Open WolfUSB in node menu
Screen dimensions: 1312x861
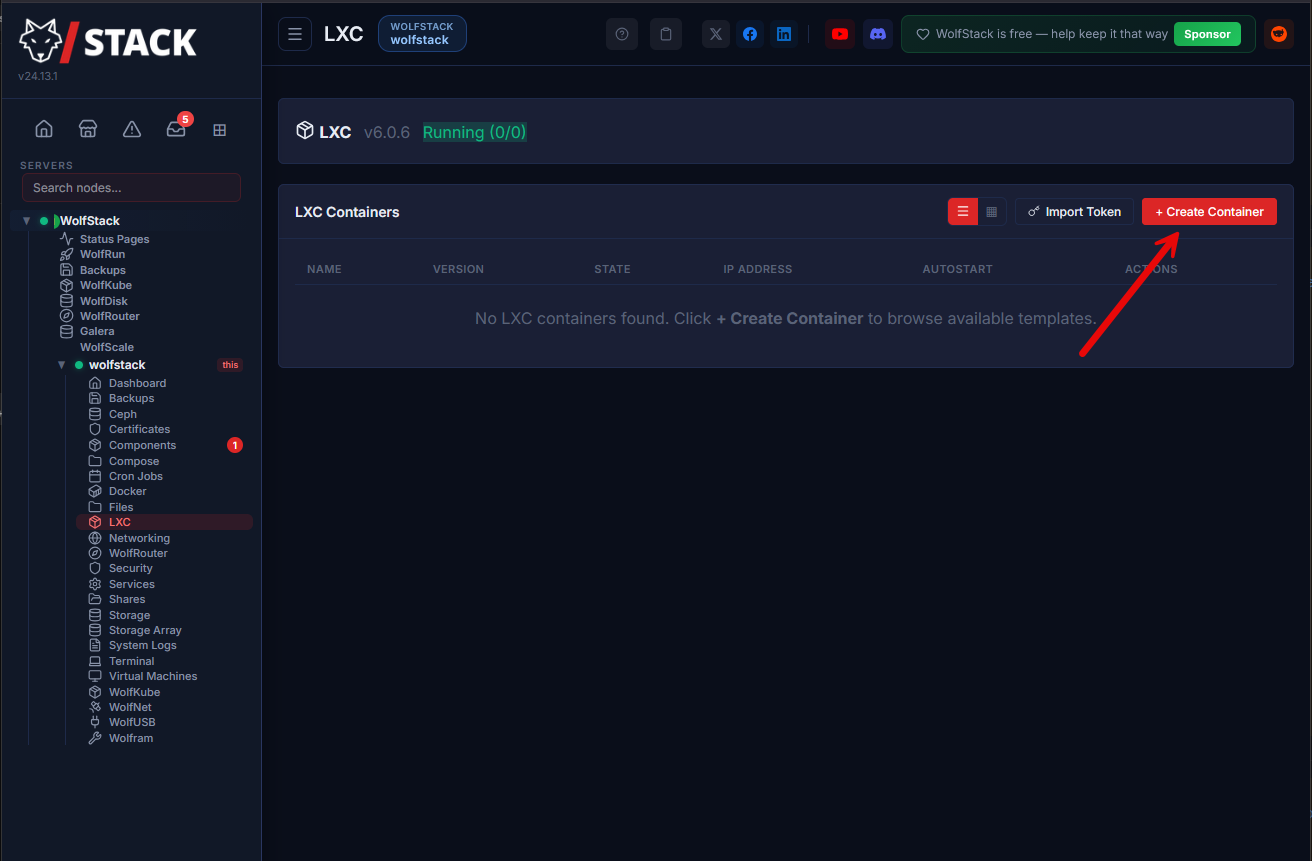(x=131, y=722)
